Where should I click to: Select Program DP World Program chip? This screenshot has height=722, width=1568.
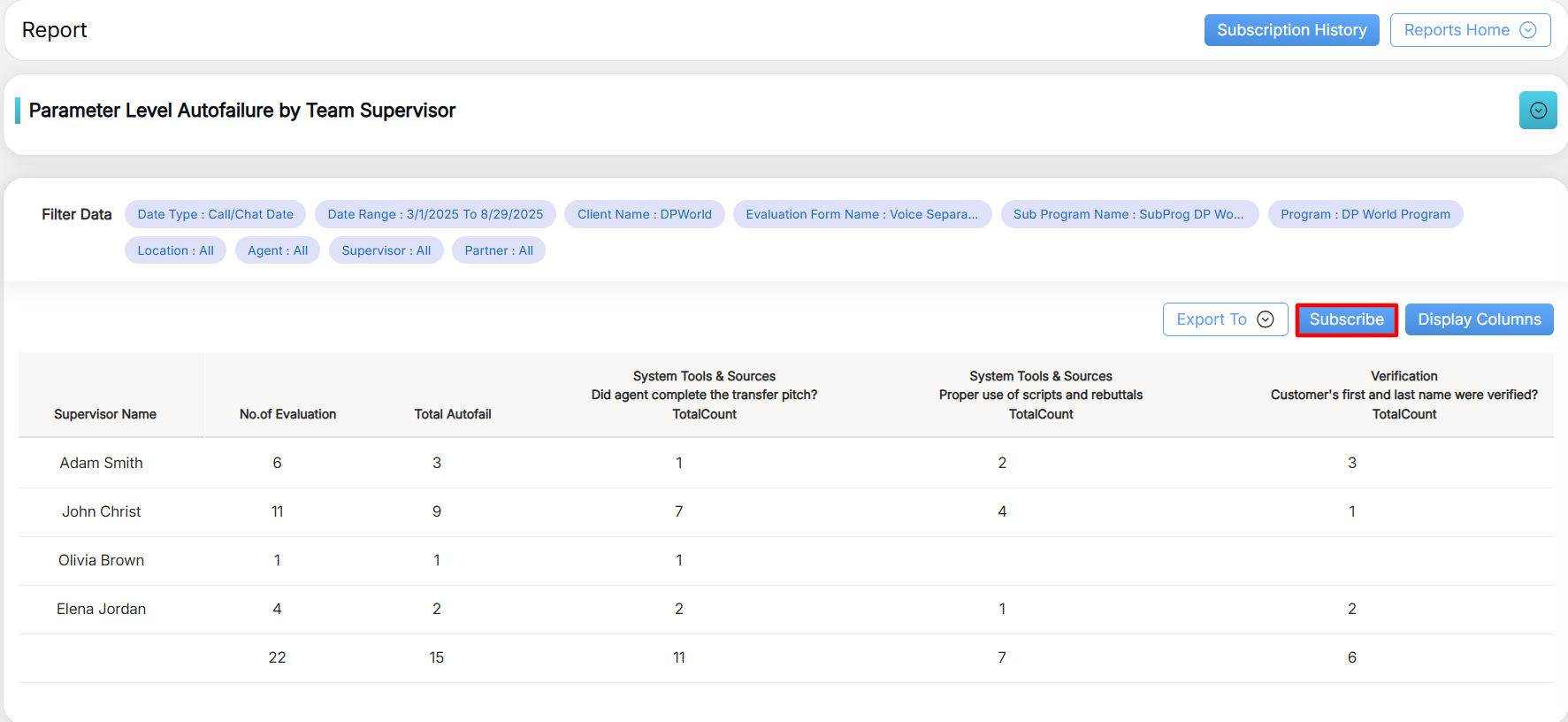click(1365, 214)
